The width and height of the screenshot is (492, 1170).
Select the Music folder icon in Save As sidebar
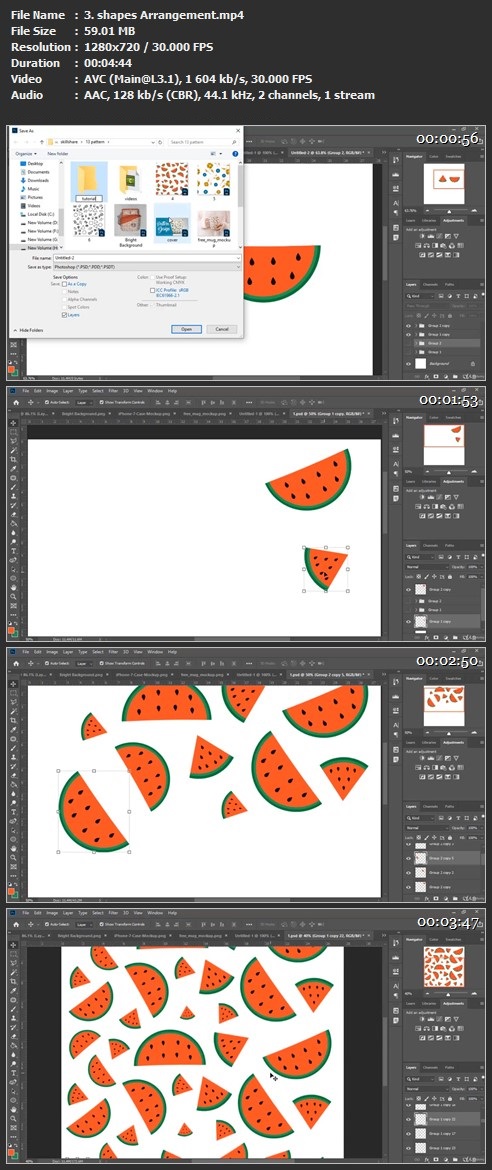point(23,189)
